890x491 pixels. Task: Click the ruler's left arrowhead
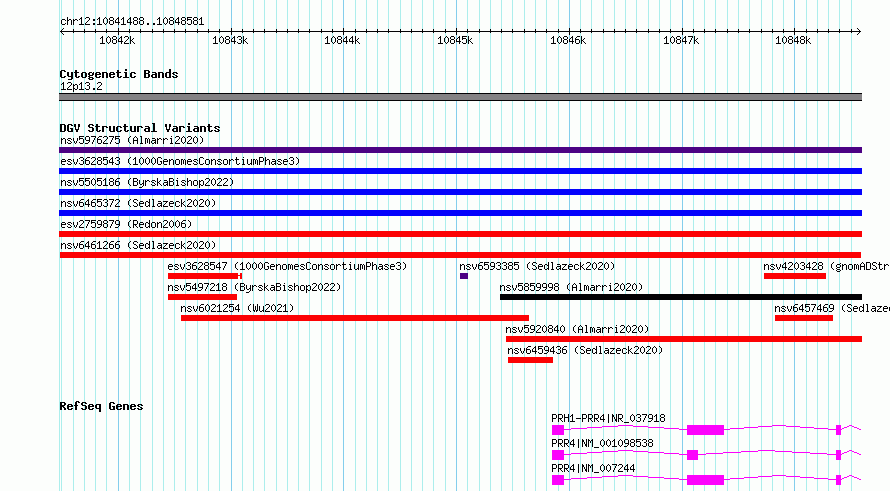pyautogui.click(x=62, y=31)
